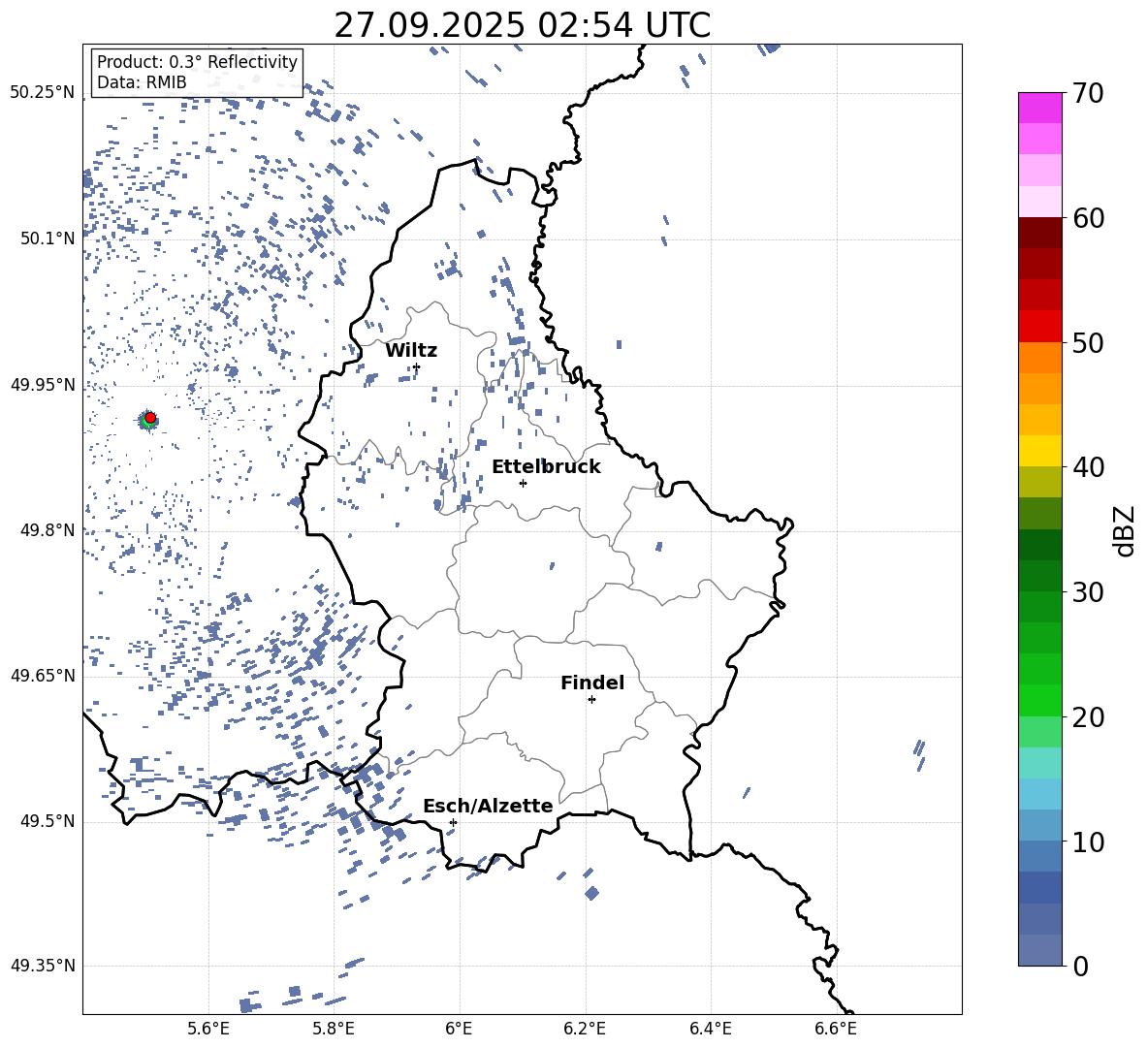This screenshot has width=1148, height=1048.
Task: Click the 49.8°N latitude label
Action: 48,530
